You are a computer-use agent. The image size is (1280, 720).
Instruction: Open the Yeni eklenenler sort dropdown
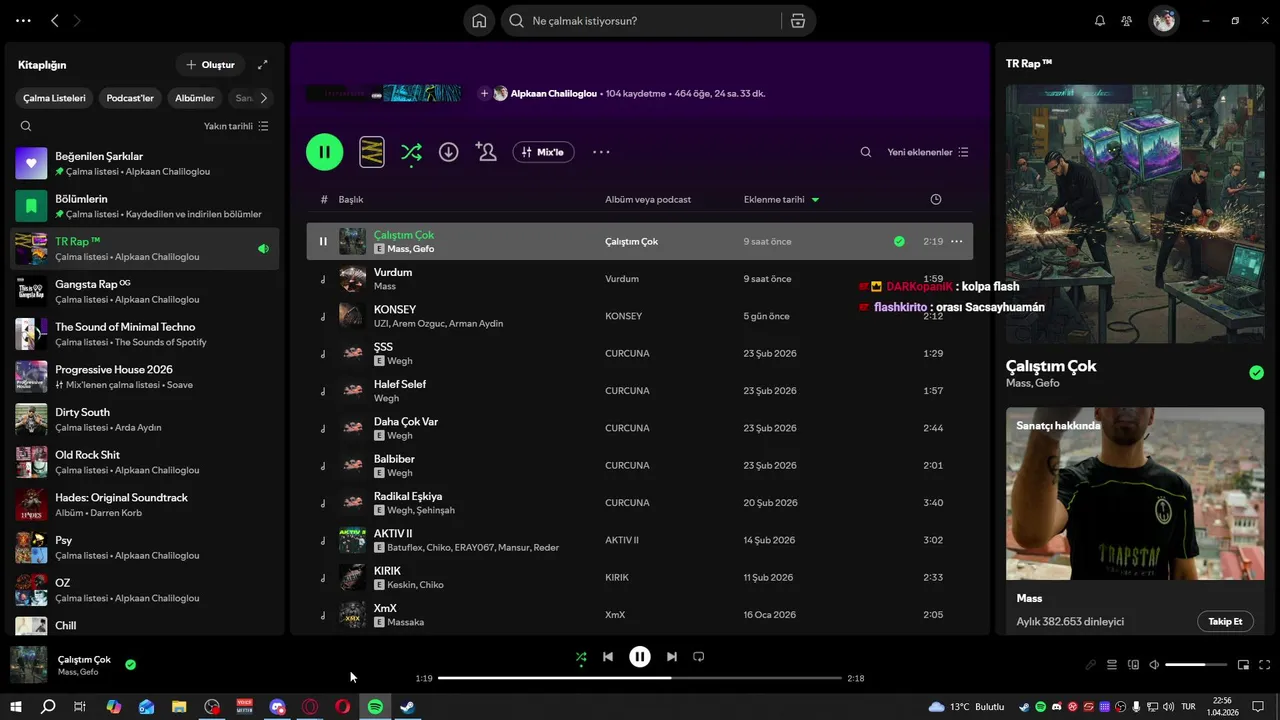(x=928, y=152)
